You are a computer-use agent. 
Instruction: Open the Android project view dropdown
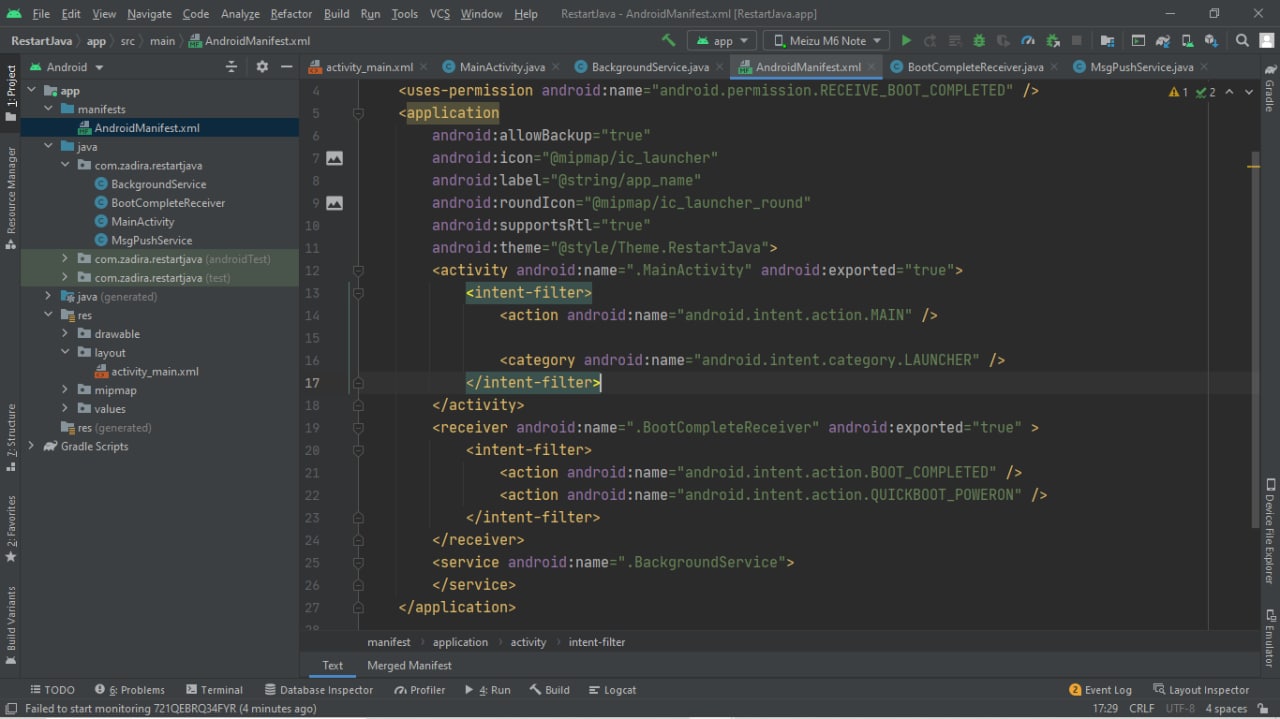66,67
